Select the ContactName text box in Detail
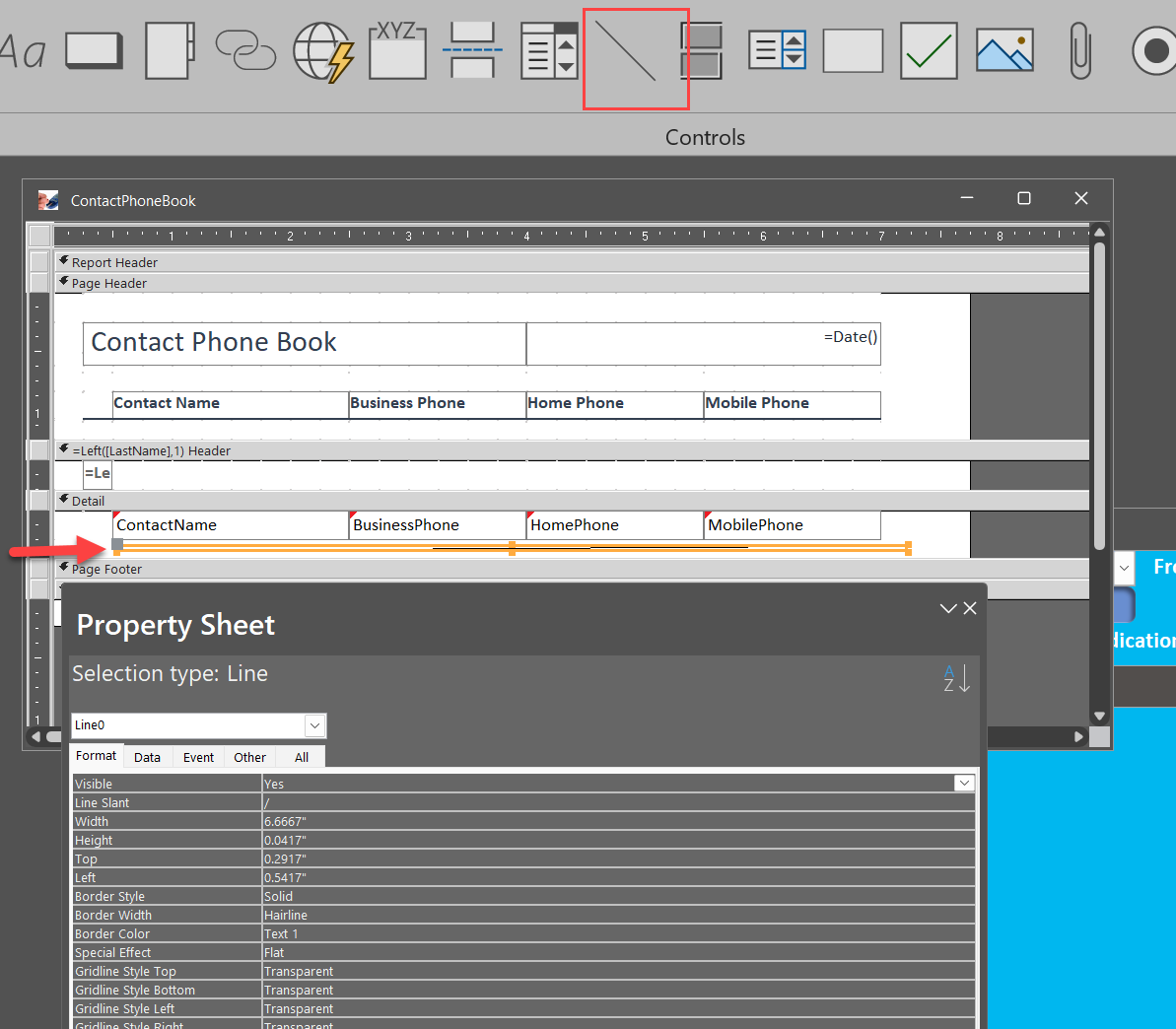The image size is (1176, 1029). (231, 525)
